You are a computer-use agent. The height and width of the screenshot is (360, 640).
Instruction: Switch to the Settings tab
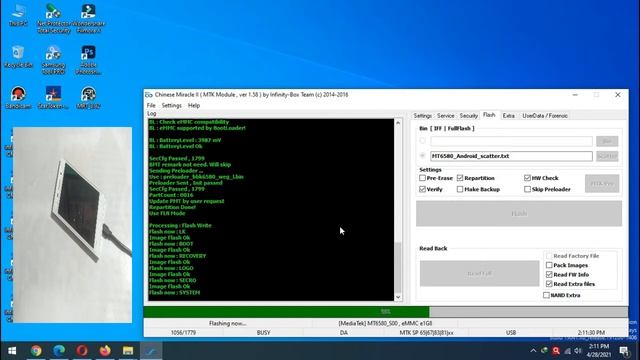click(x=422, y=116)
